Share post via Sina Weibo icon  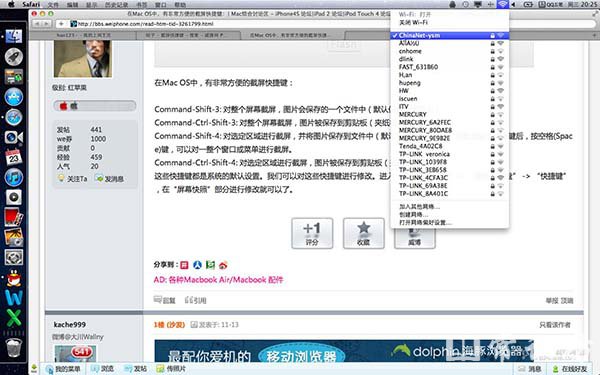pyautogui.click(x=223, y=265)
